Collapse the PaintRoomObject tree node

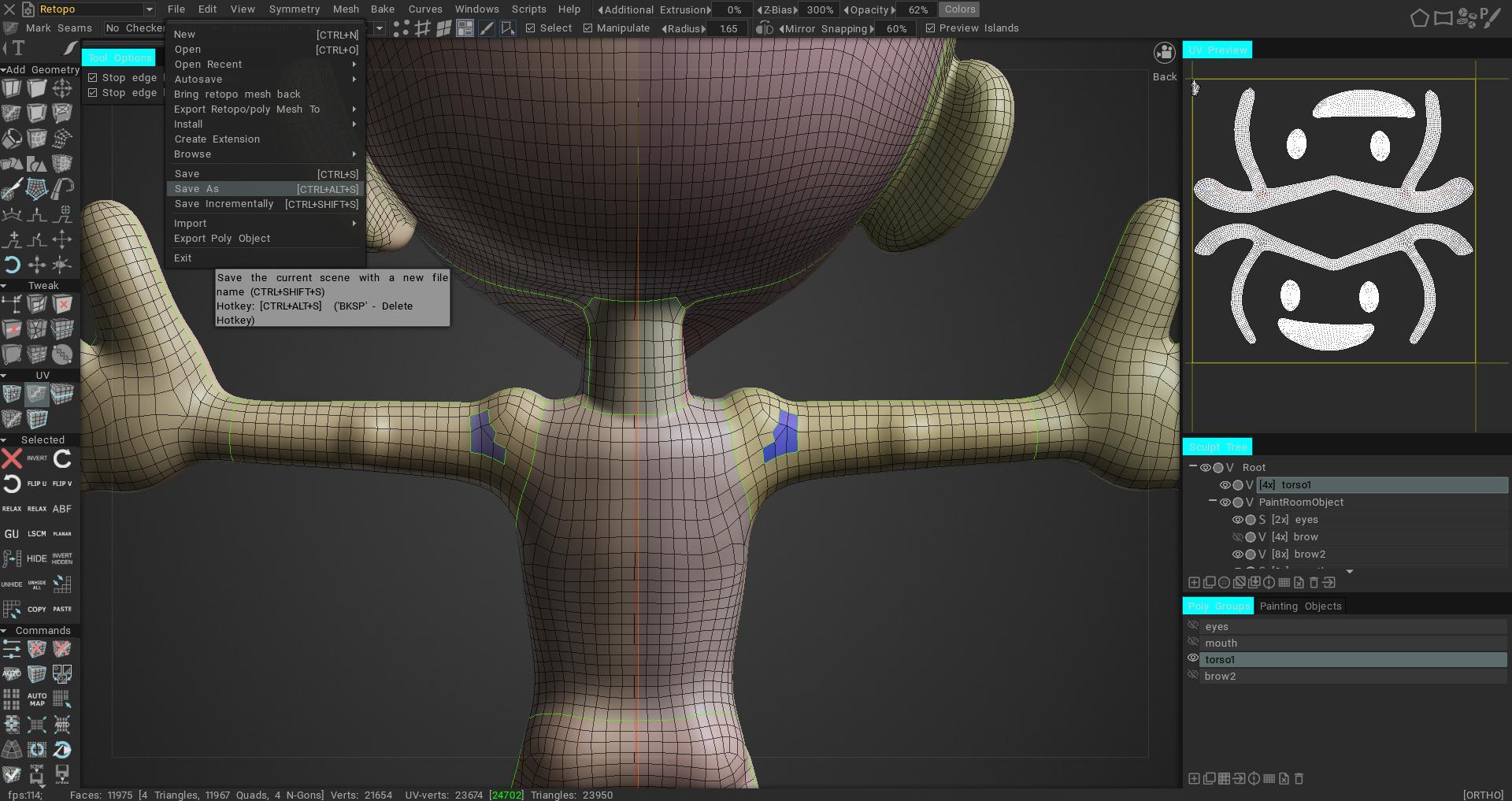tap(1213, 502)
